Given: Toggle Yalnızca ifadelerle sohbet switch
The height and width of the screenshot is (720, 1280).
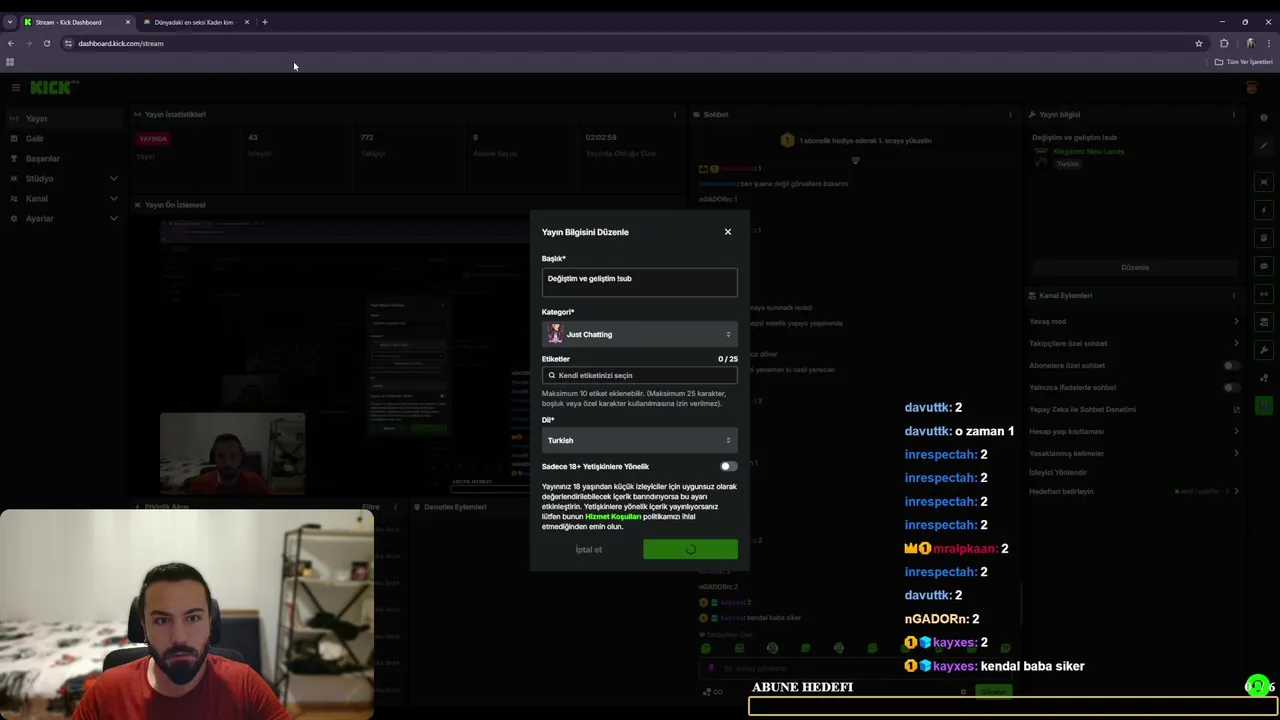Looking at the screenshot, I should click(1232, 387).
